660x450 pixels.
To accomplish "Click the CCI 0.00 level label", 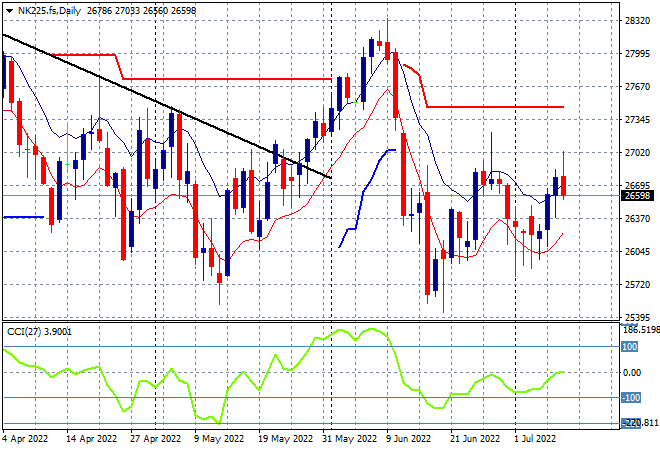I will click(x=632, y=373).
